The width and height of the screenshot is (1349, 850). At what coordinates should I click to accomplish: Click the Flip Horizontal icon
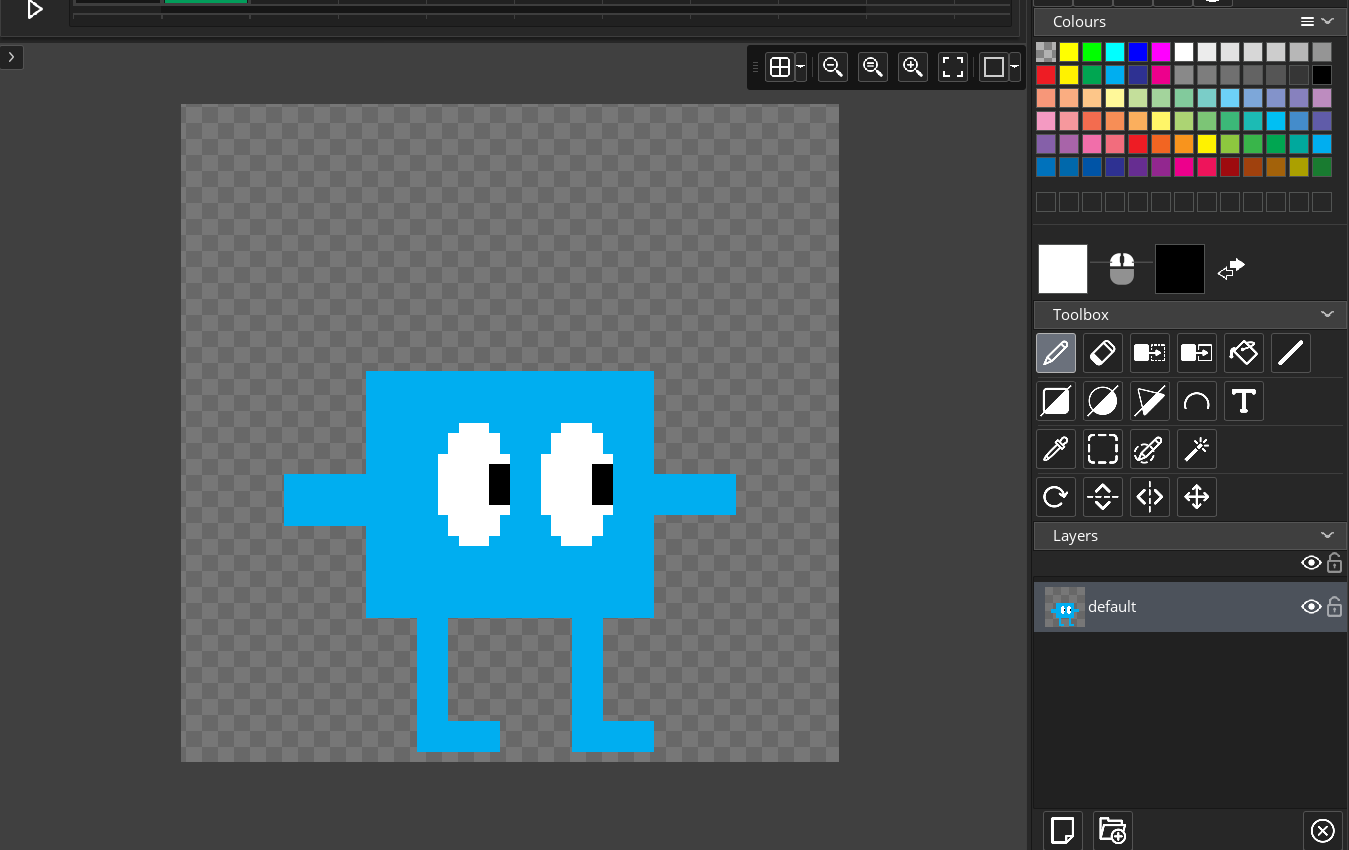point(1150,497)
